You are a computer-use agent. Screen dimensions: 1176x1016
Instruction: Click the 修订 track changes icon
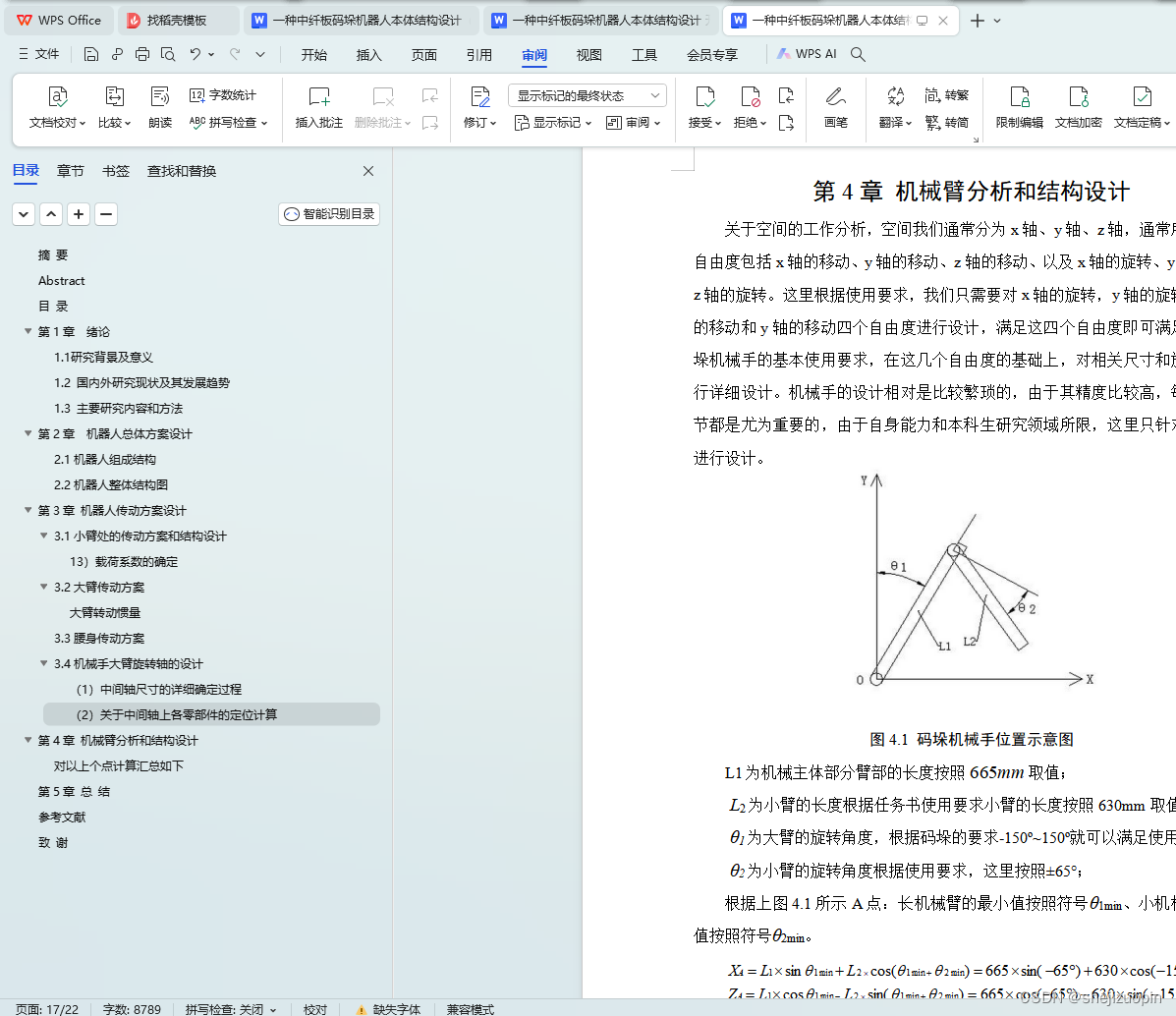point(480,96)
